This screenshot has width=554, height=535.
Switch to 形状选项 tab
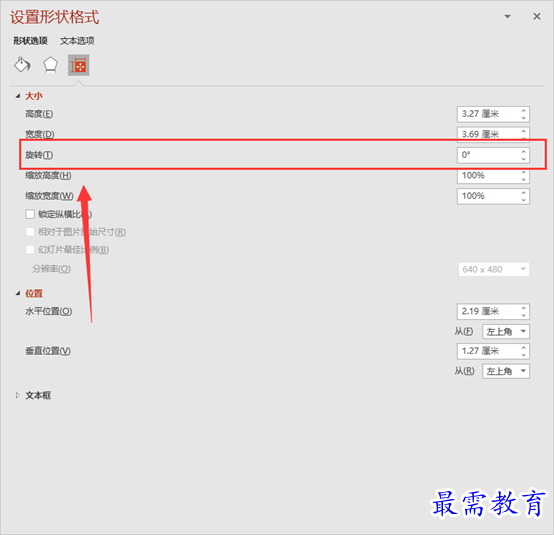click(30, 41)
